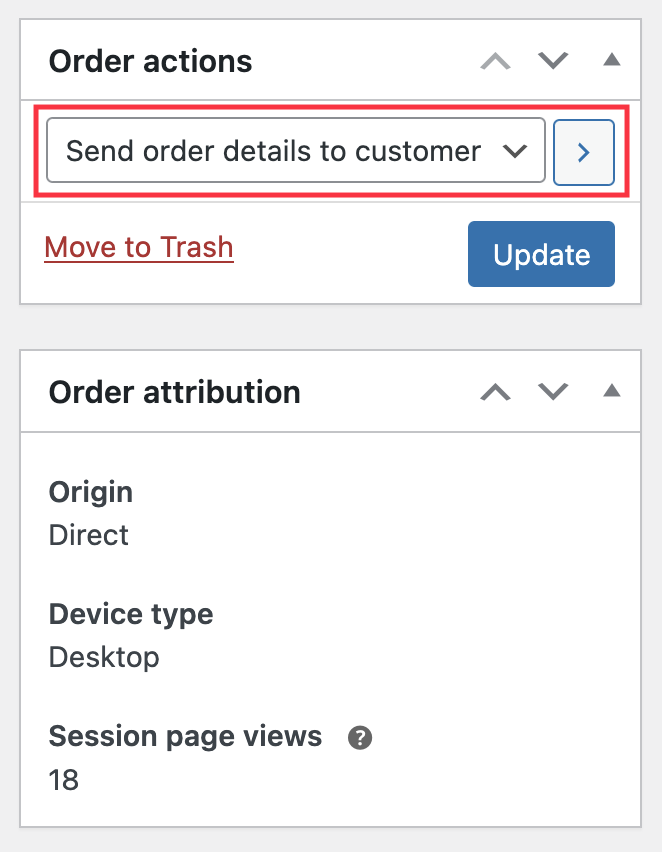Select the Desktop device value text
662x852 pixels.
coord(104,657)
